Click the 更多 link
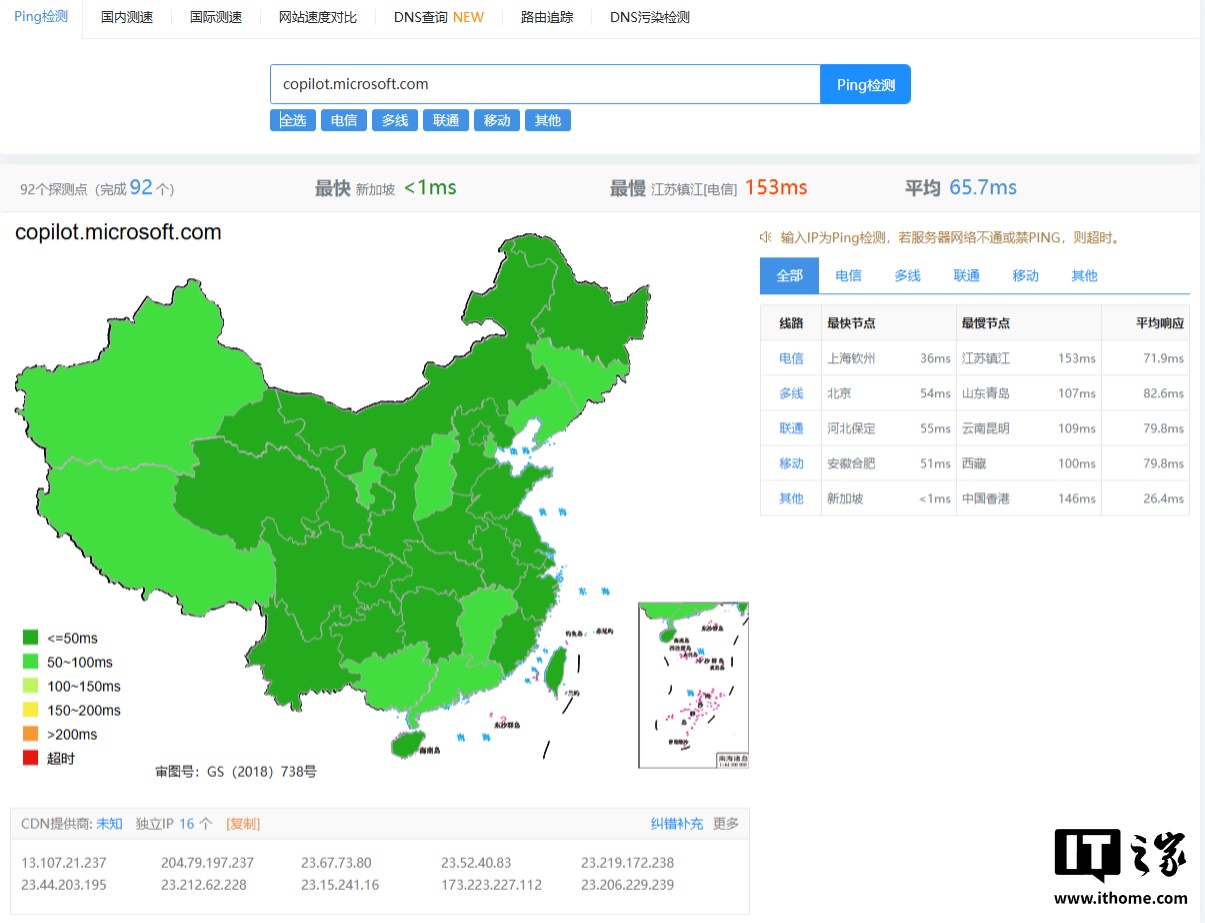The height and width of the screenshot is (923, 1205). click(726, 824)
